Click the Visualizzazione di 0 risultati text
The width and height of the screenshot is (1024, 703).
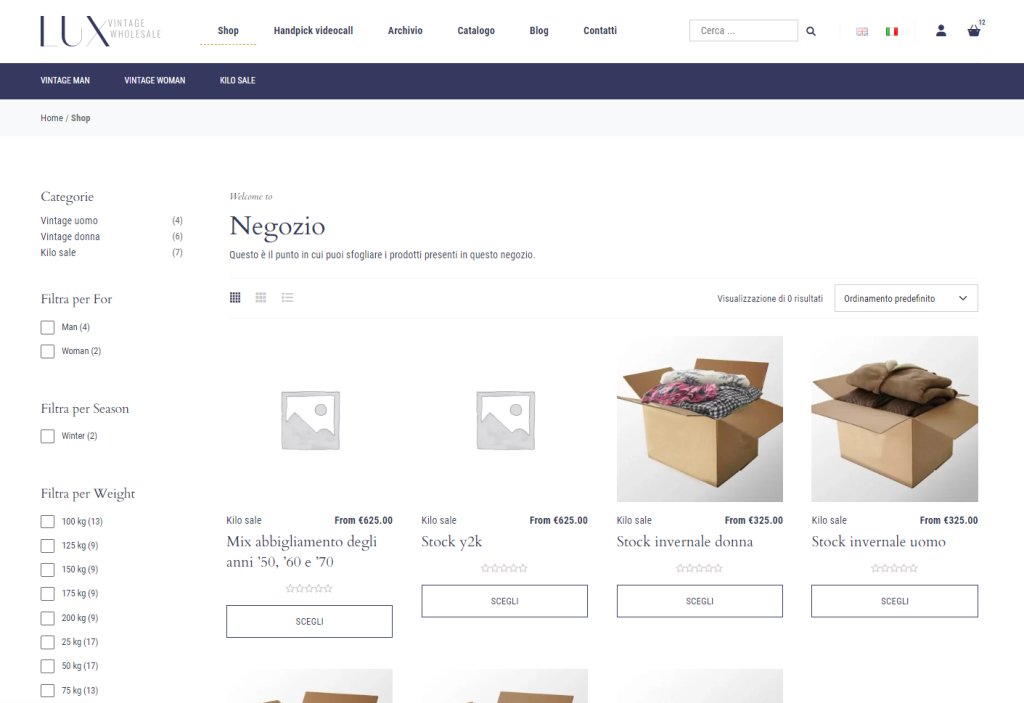770,299
